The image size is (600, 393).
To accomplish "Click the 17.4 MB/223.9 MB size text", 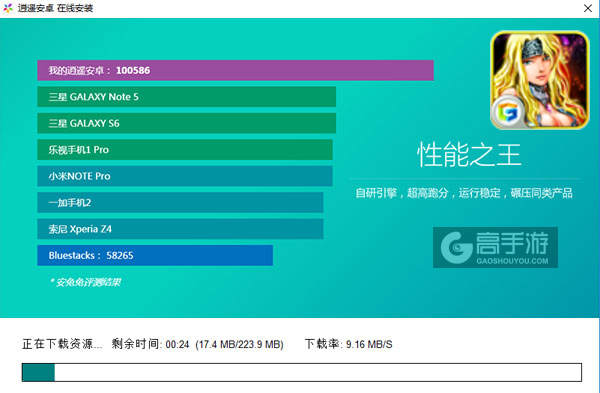I will point(240,345).
